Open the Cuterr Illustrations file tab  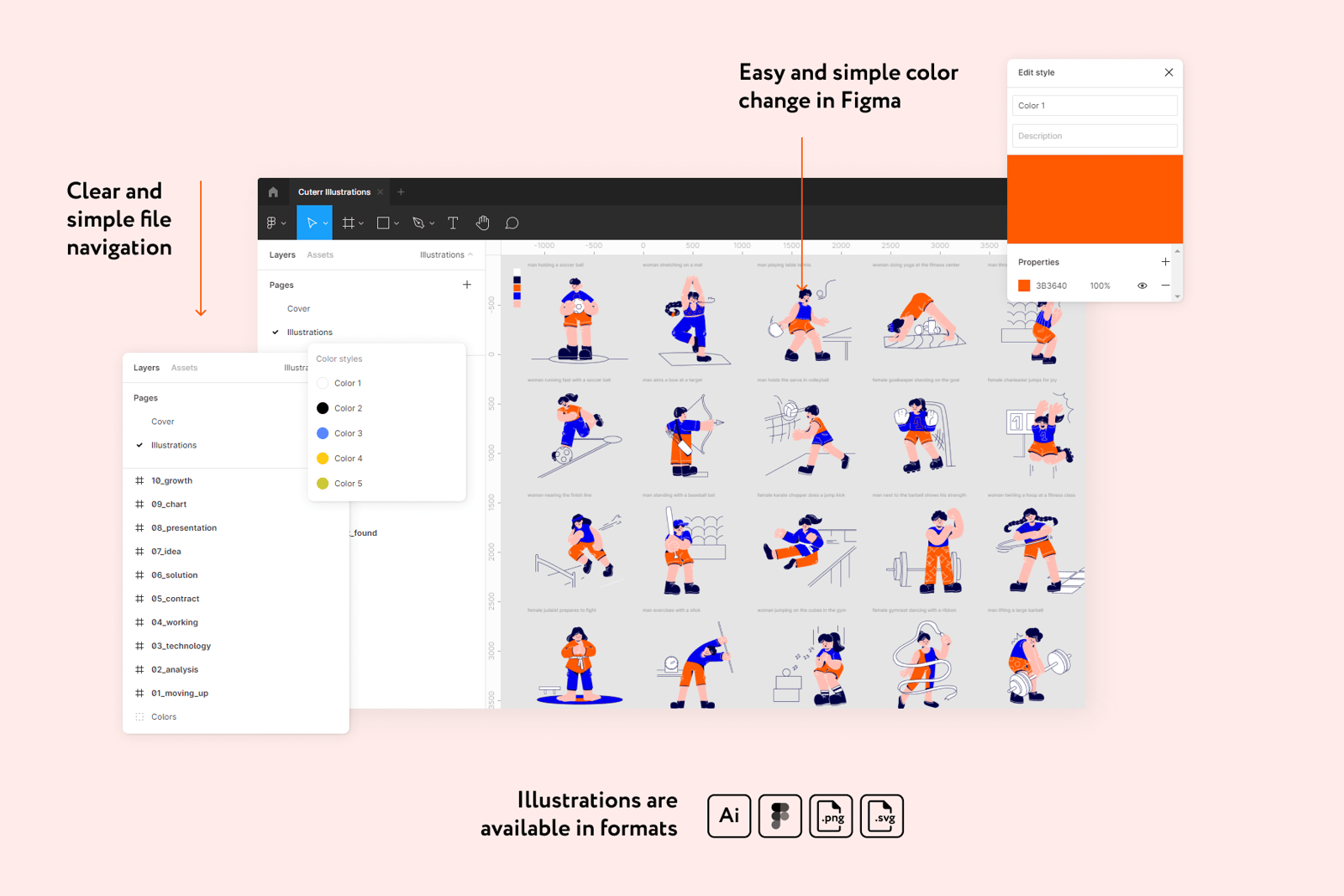coord(333,192)
